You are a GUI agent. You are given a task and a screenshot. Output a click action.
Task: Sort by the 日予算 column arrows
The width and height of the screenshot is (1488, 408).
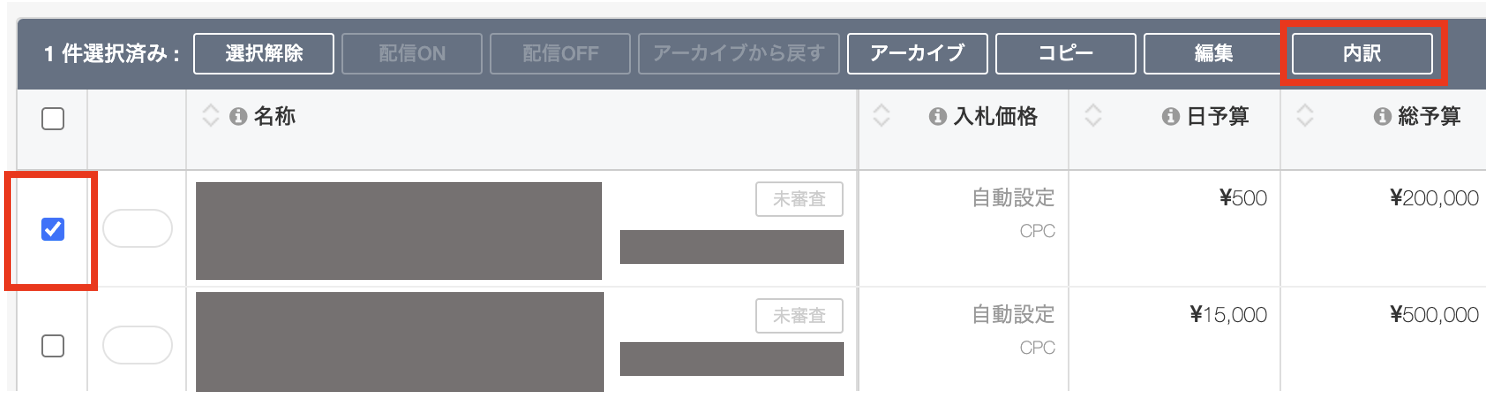1093,118
